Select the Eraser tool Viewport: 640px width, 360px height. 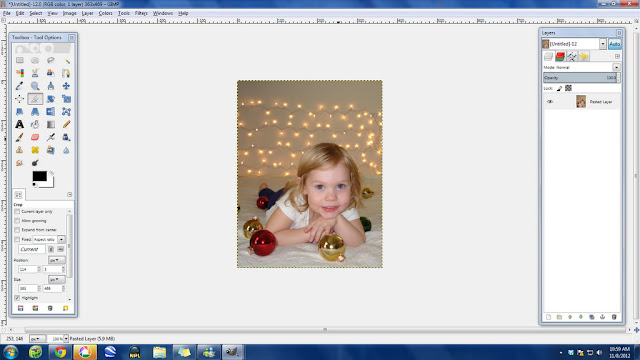click(35, 137)
